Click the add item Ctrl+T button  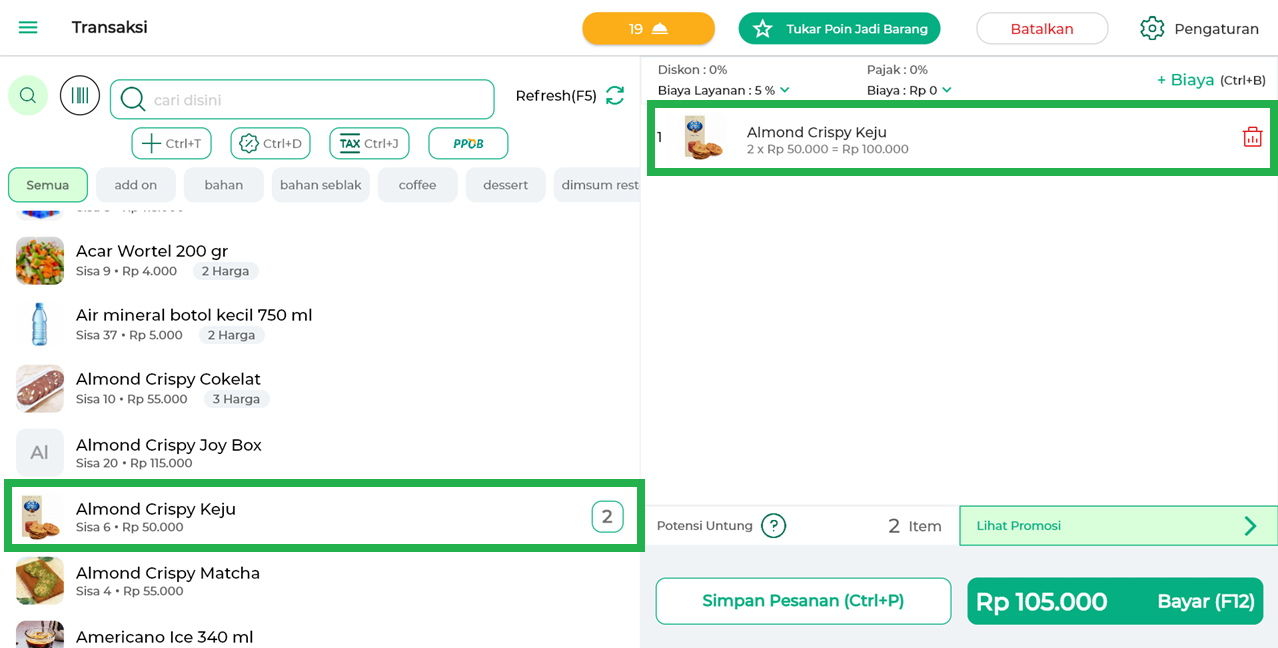tap(171, 143)
